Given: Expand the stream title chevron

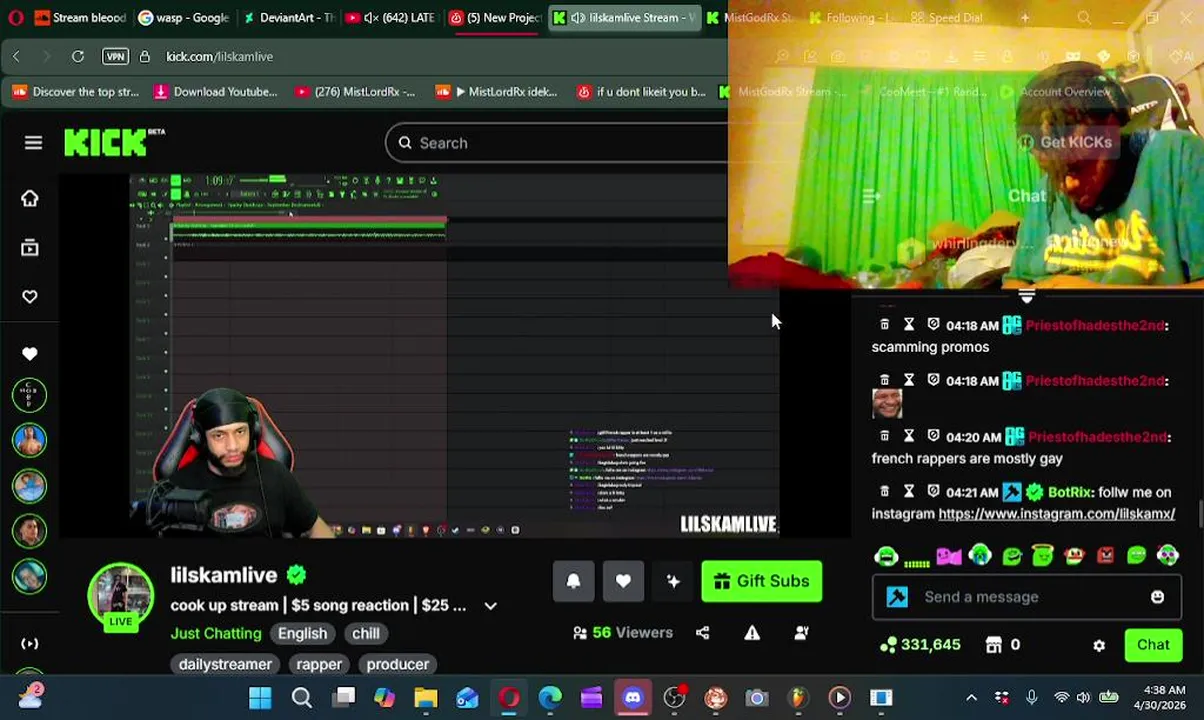Looking at the screenshot, I should coord(490,606).
